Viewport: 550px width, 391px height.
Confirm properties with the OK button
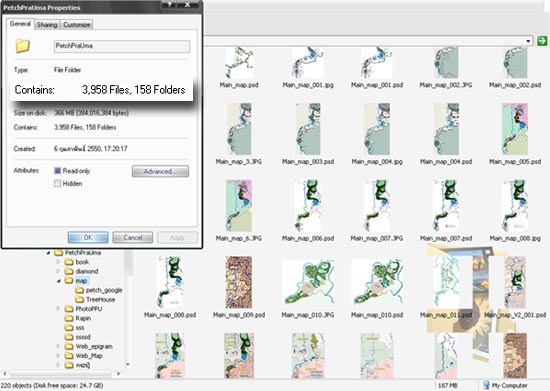coord(88,237)
